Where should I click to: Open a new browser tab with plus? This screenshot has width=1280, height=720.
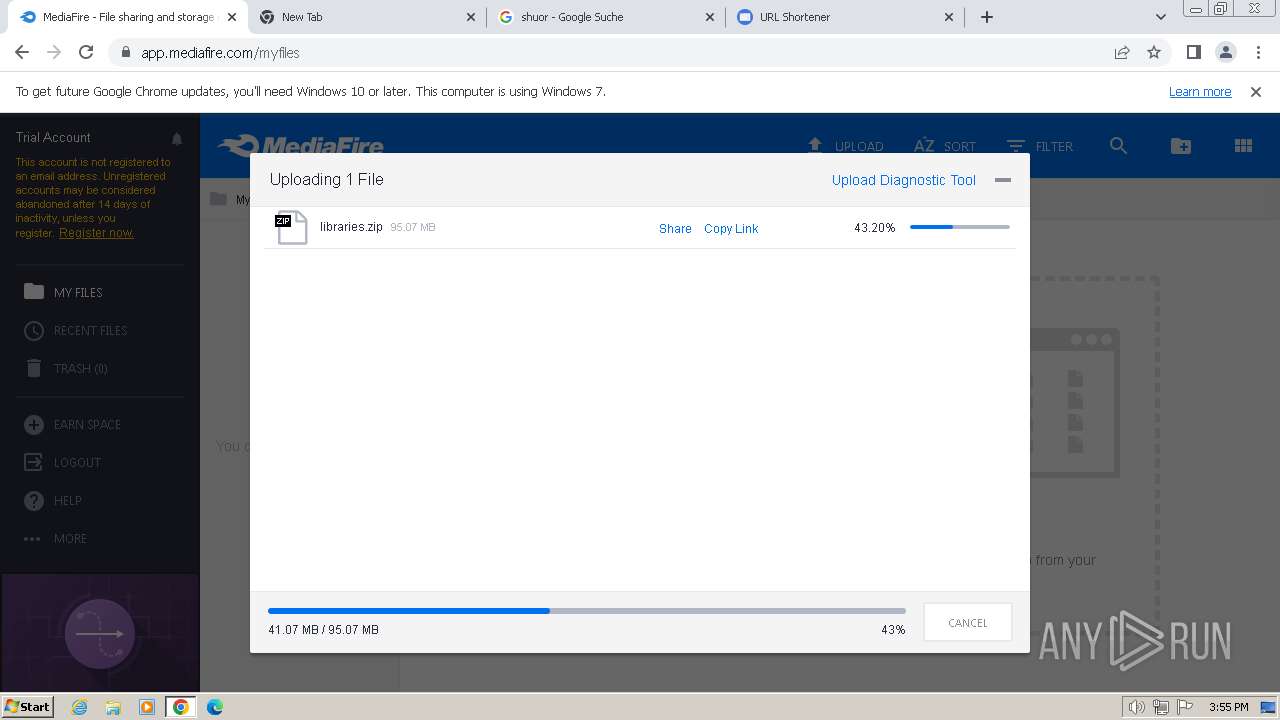point(987,17)
